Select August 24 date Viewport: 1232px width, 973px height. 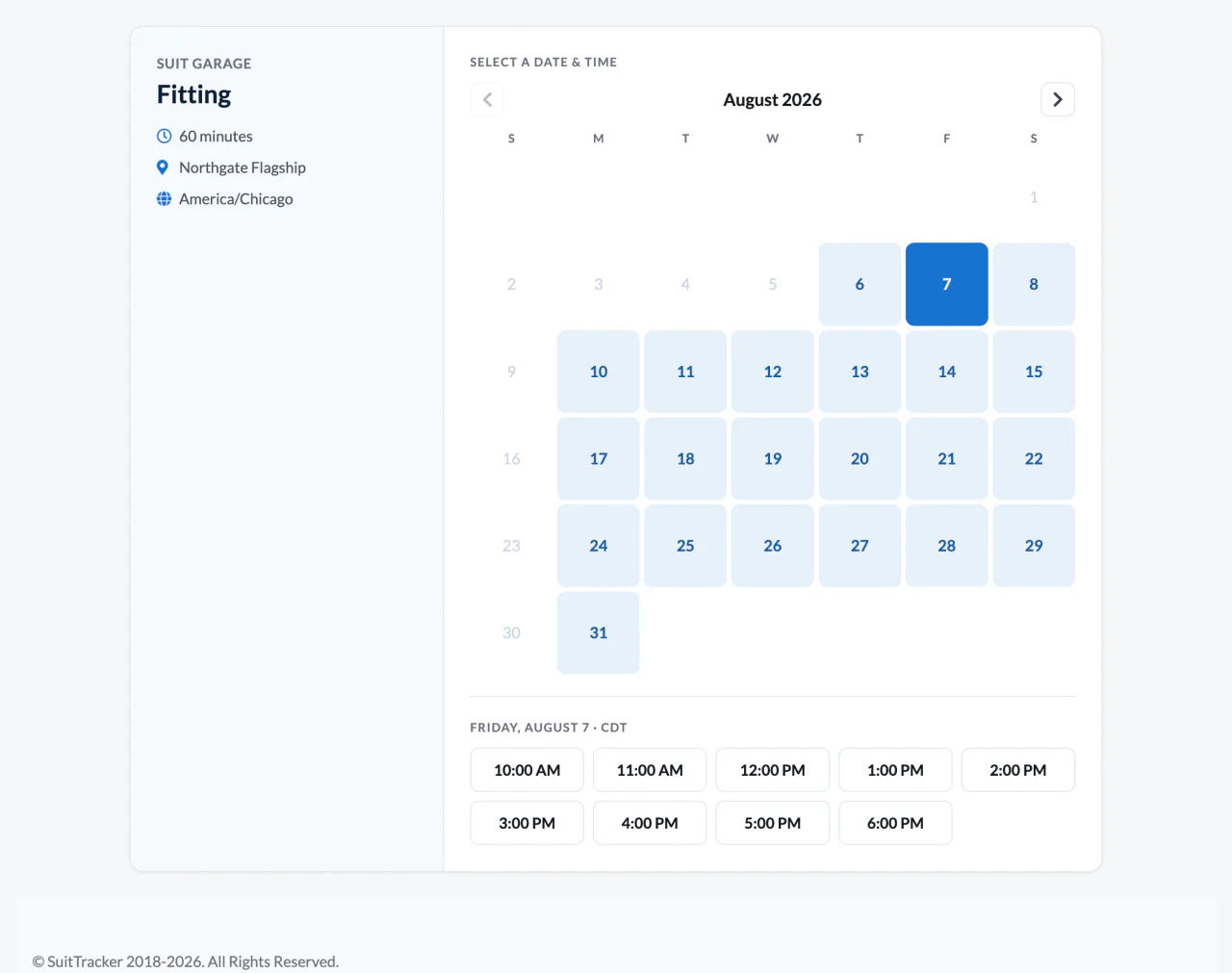coord(599,546)
